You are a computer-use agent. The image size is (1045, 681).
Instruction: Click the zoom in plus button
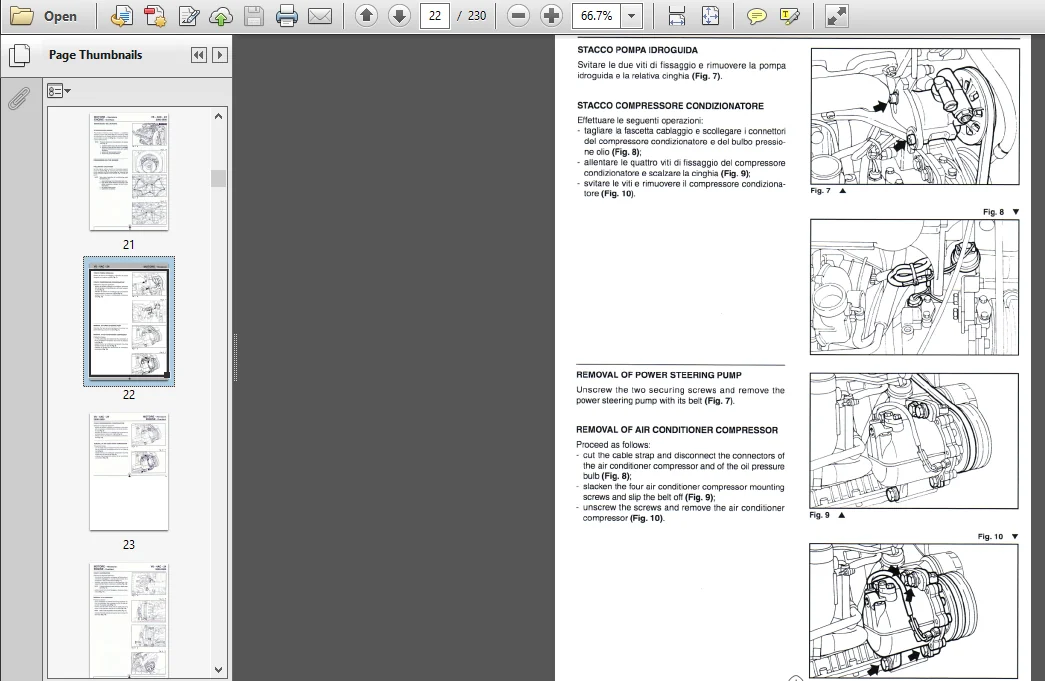click(551, 15)
